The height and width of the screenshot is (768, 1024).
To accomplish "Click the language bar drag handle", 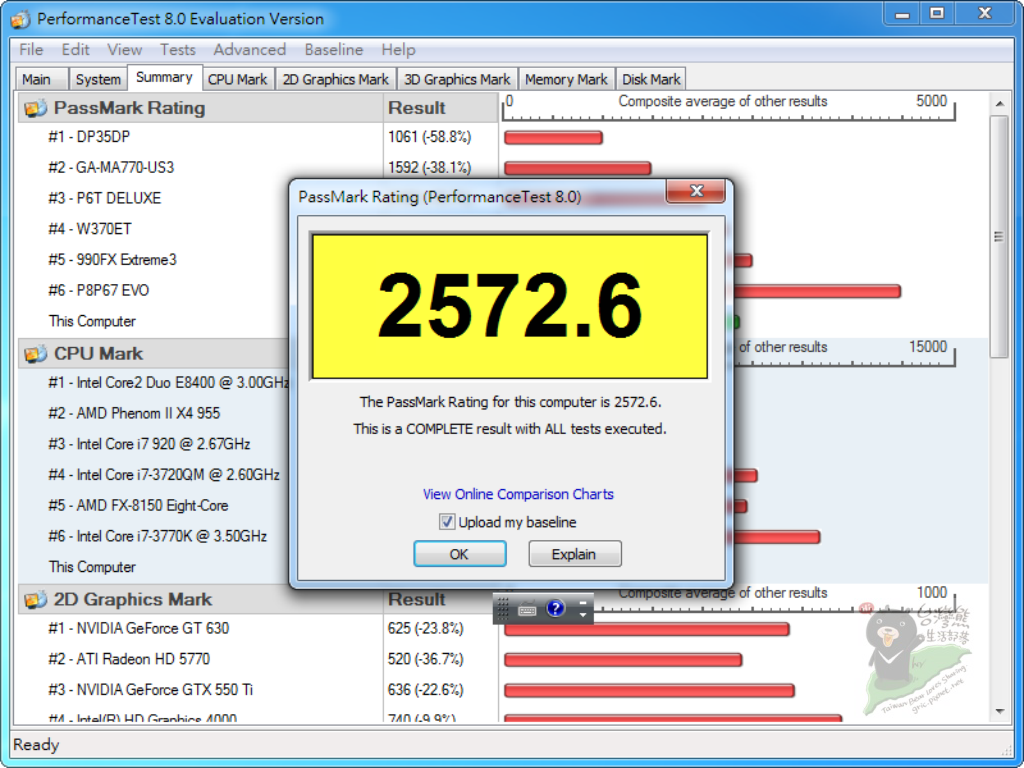I will (503, 608).
